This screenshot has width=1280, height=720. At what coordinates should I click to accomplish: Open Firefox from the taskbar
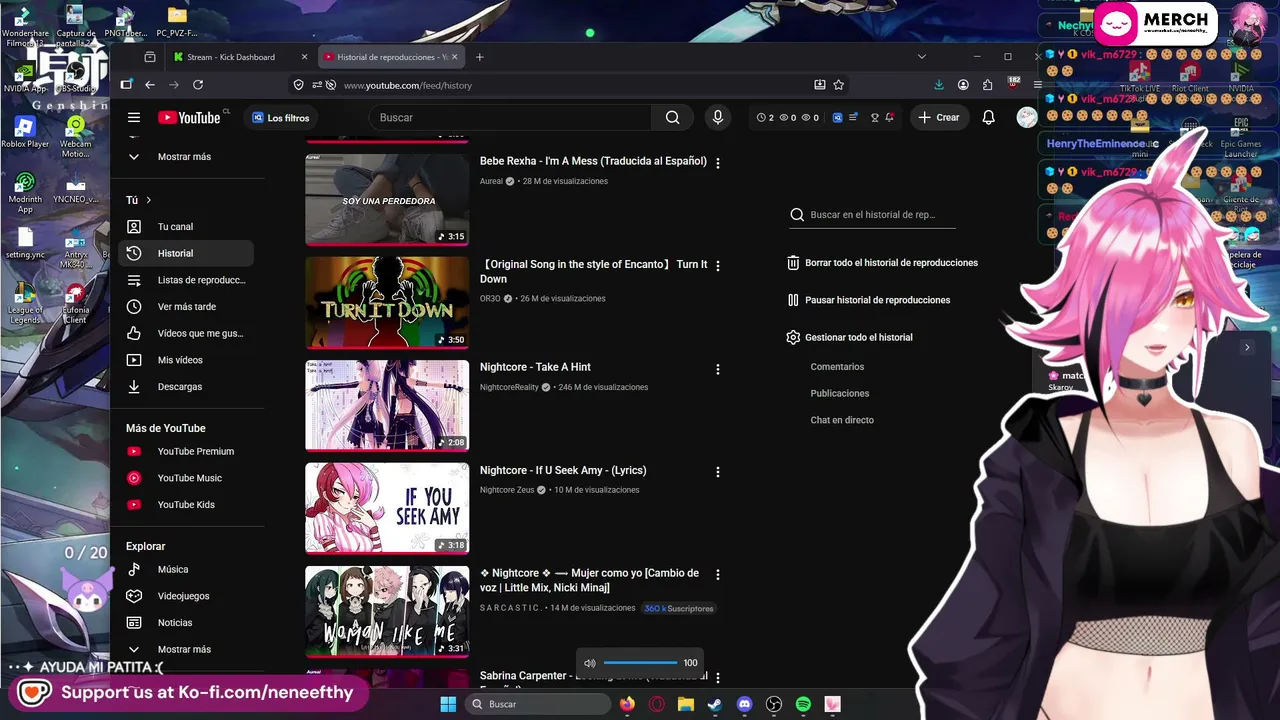click(x=627, y=704)
